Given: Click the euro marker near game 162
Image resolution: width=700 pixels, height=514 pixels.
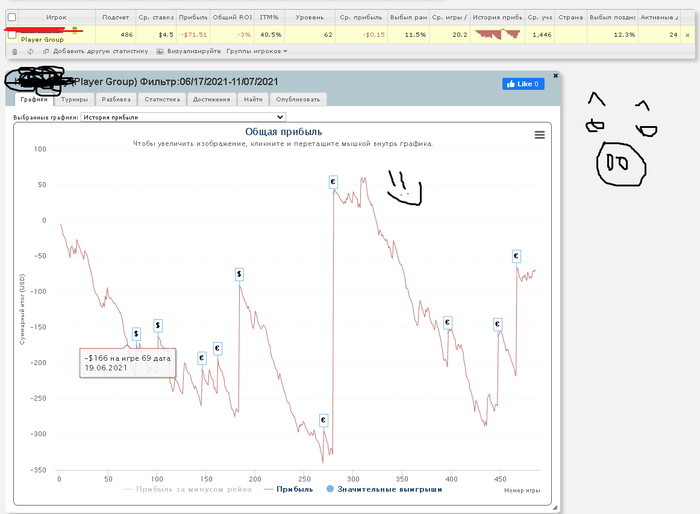Looking at the screenshot, I should 217,348.
